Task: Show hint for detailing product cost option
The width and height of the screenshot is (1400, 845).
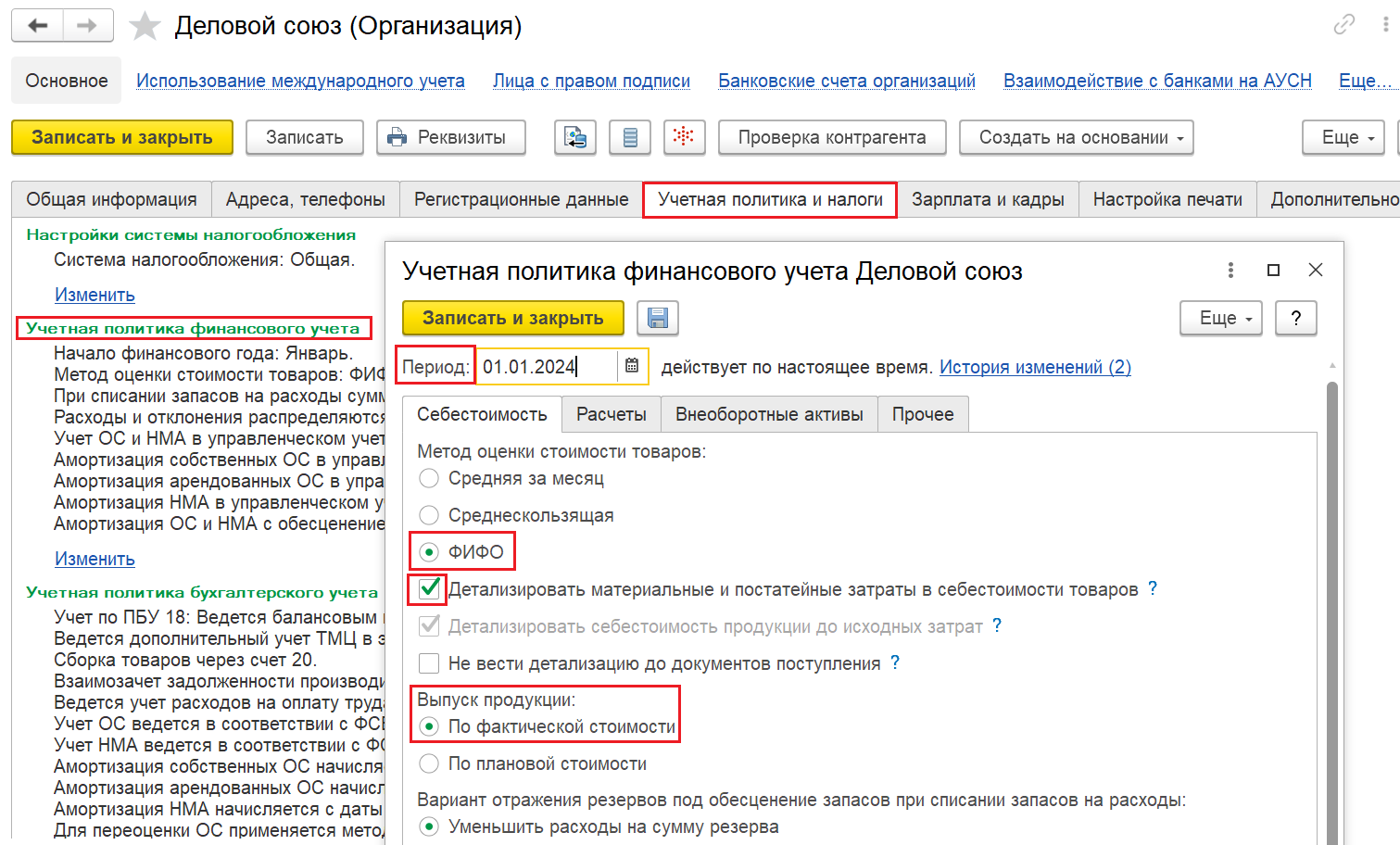Action: tap(997, 625)
